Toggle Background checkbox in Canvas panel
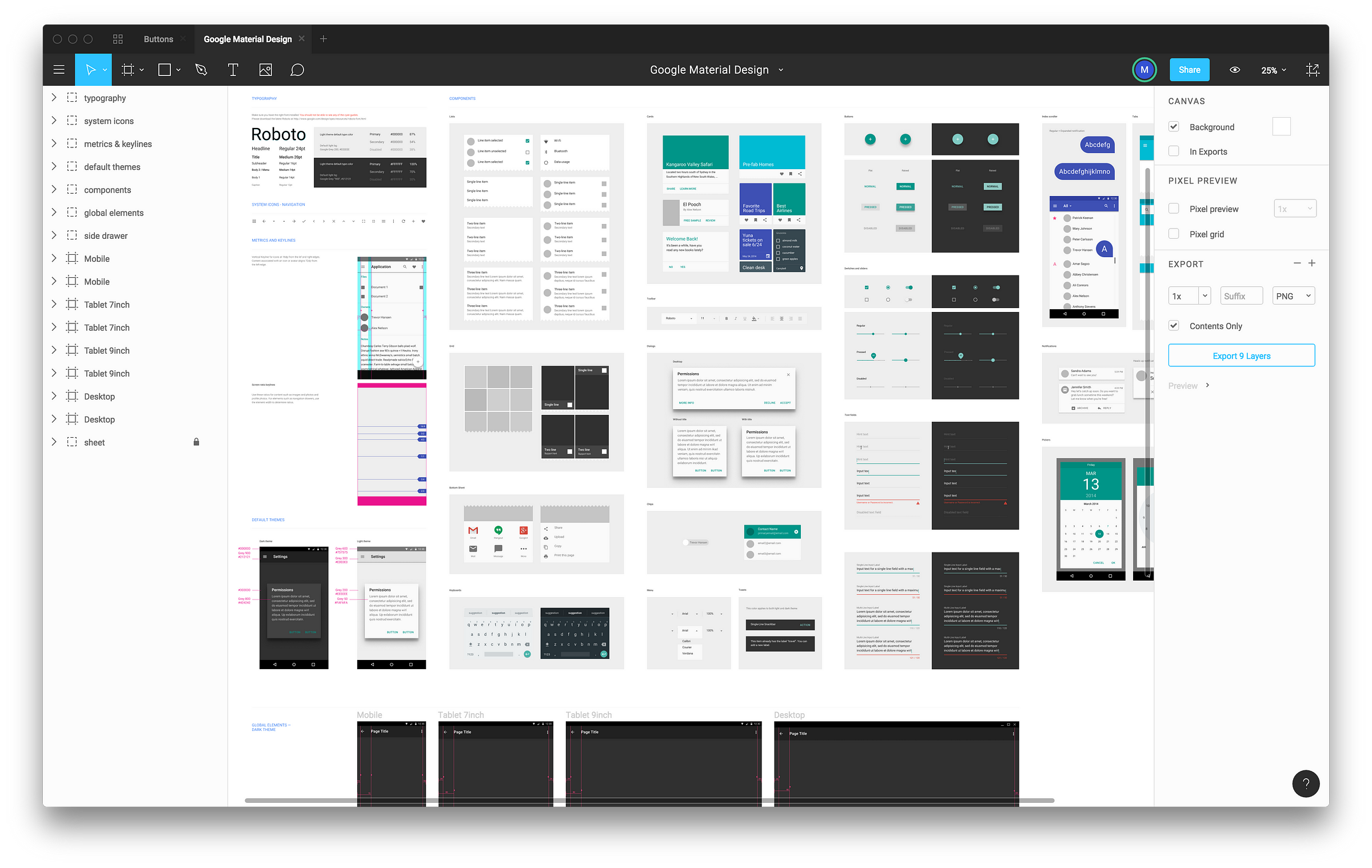 1174,126
